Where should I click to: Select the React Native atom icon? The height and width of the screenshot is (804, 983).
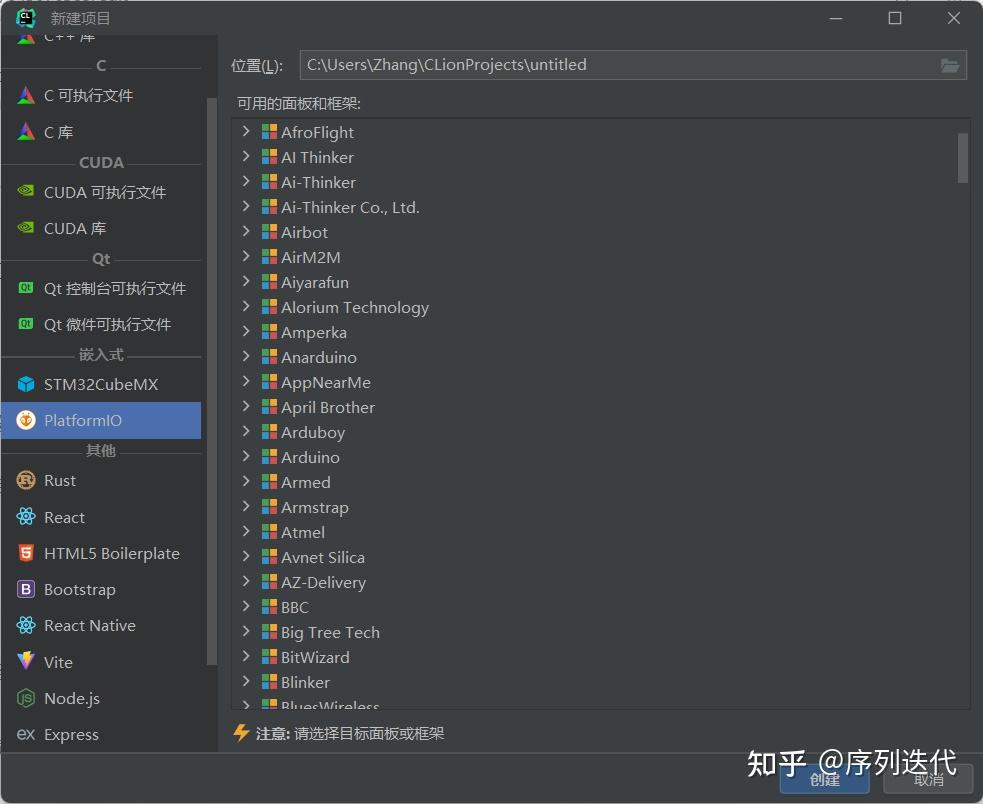pos(26,625)
